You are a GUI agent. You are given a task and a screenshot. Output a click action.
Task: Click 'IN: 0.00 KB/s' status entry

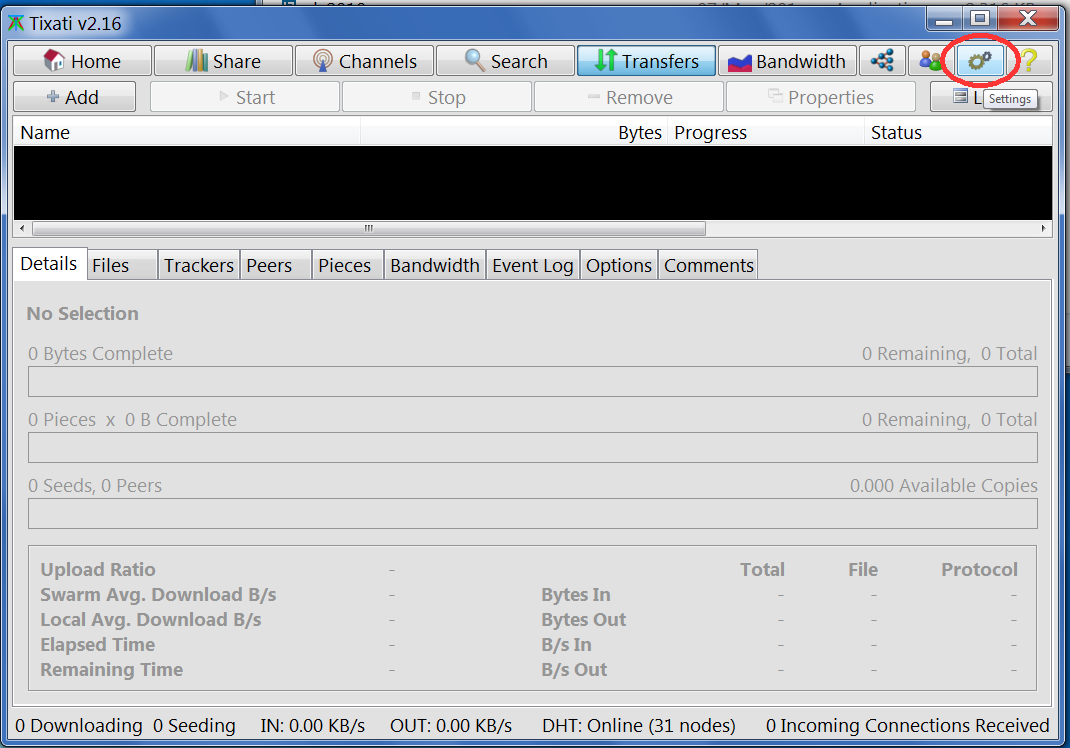pos(313,725)
